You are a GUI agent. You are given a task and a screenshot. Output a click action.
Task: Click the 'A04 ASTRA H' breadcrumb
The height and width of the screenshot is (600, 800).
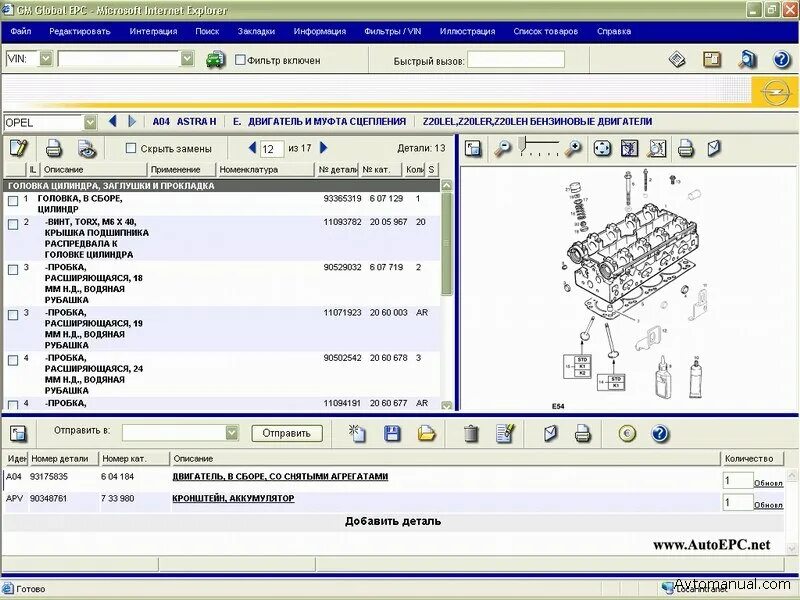184,121
